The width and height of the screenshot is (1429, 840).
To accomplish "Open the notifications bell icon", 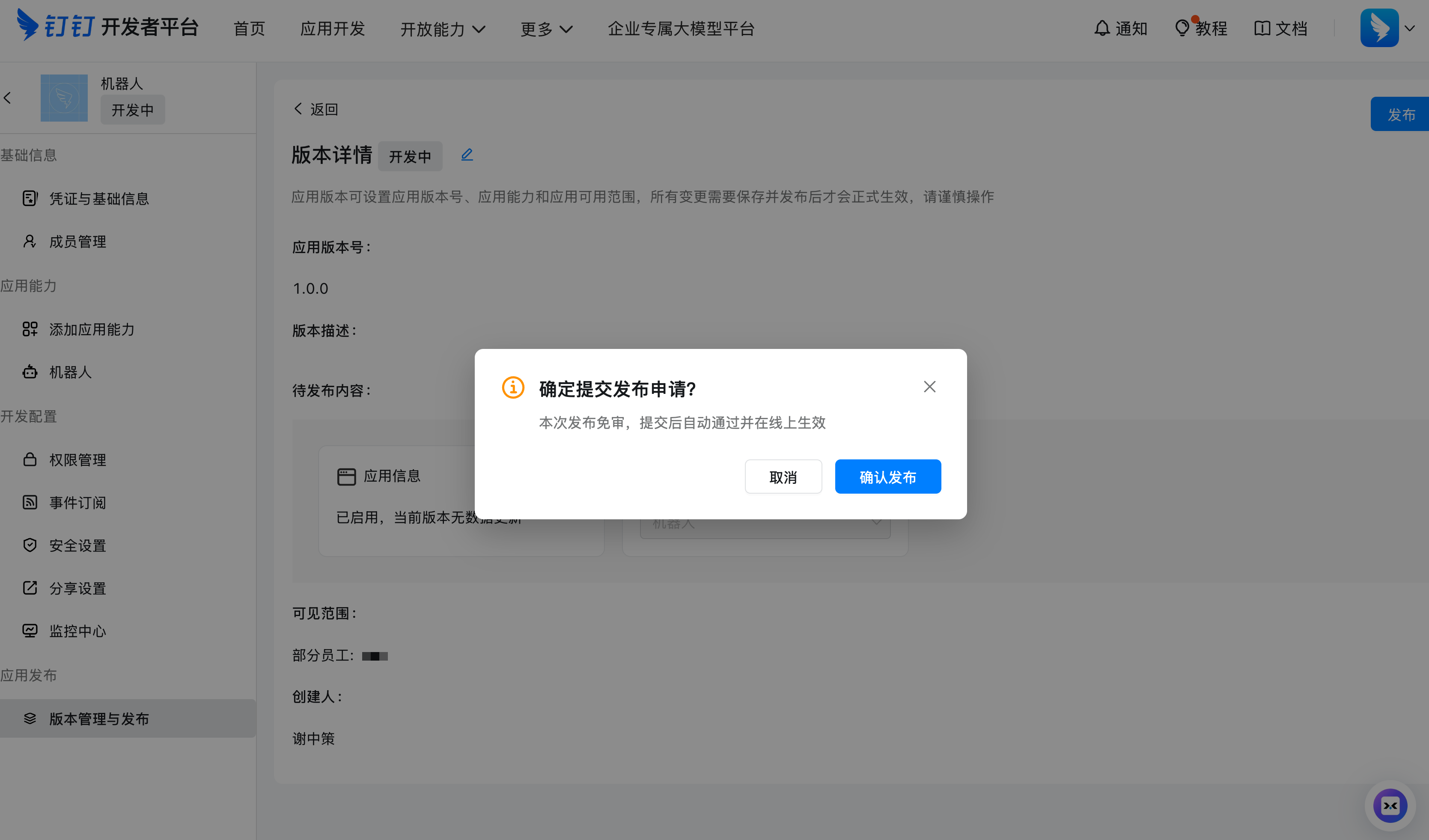I will click(1102, 28).
